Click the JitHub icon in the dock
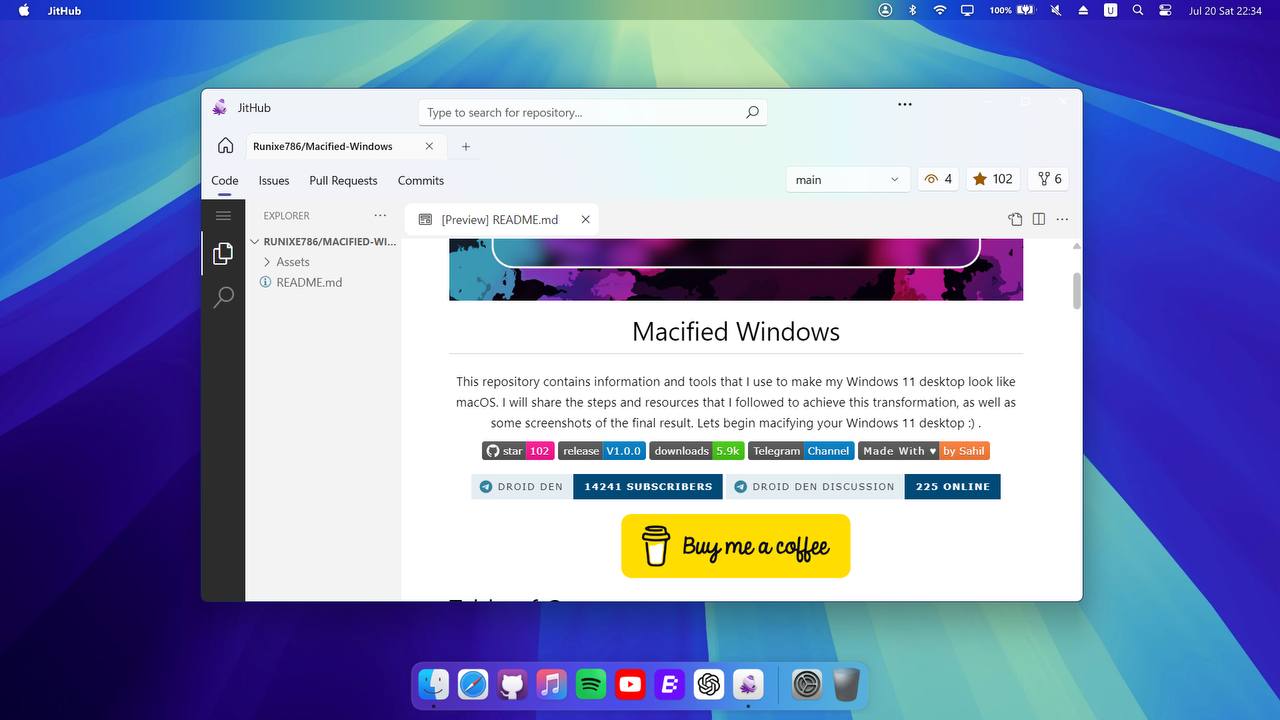1280x720 pixels. point(748,684)
